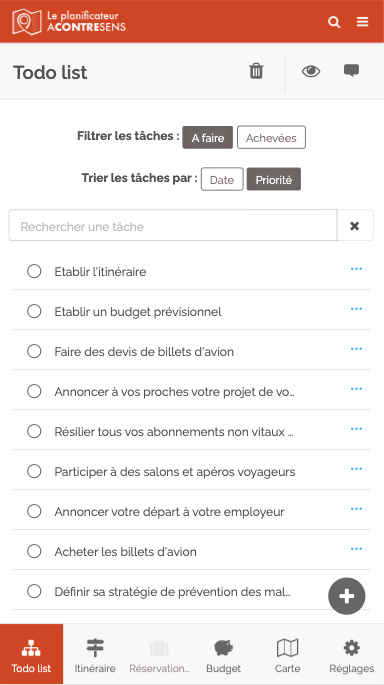
Task: Open the Budget piggy bank tab
Action: (x=223, y=654)
